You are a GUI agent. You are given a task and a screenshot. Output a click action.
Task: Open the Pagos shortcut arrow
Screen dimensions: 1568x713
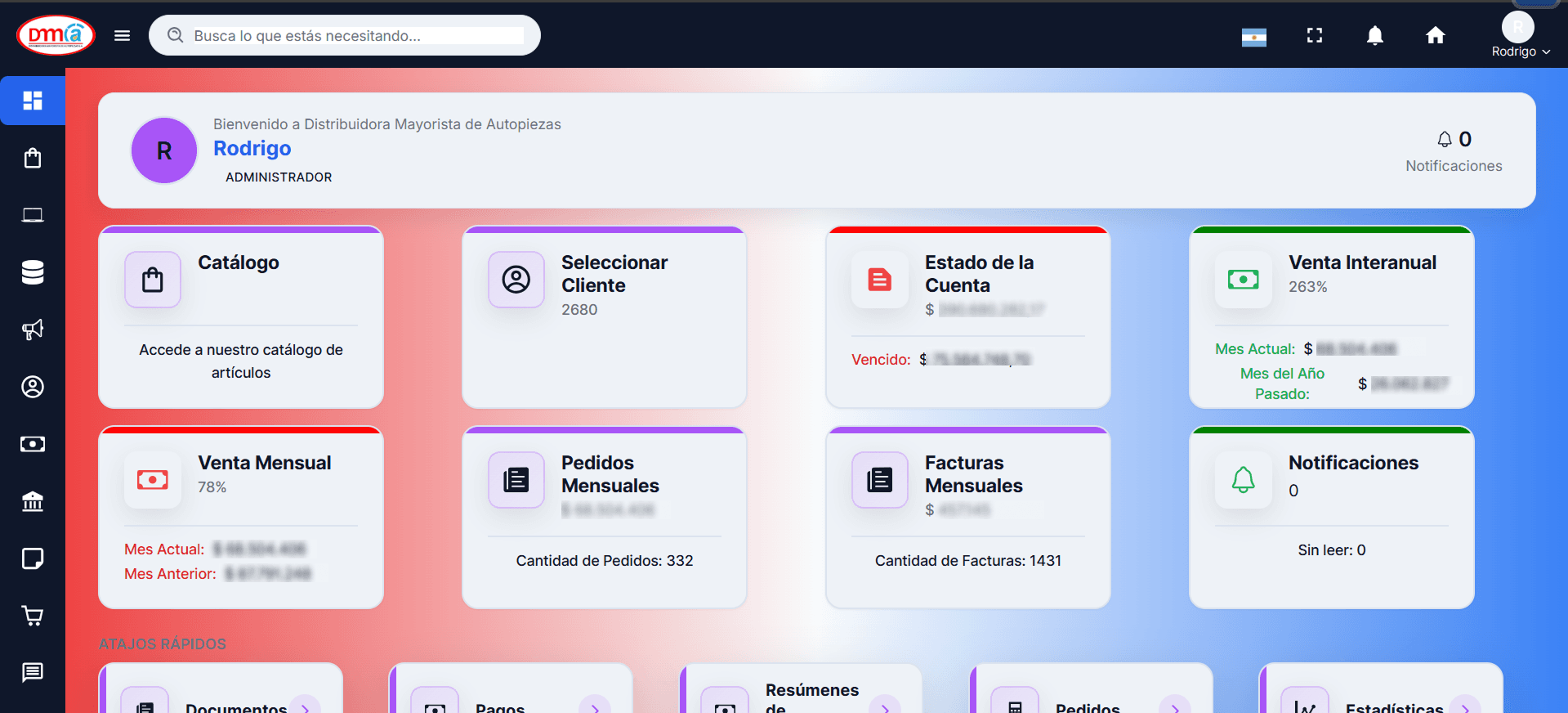click(x=595, y=708)
